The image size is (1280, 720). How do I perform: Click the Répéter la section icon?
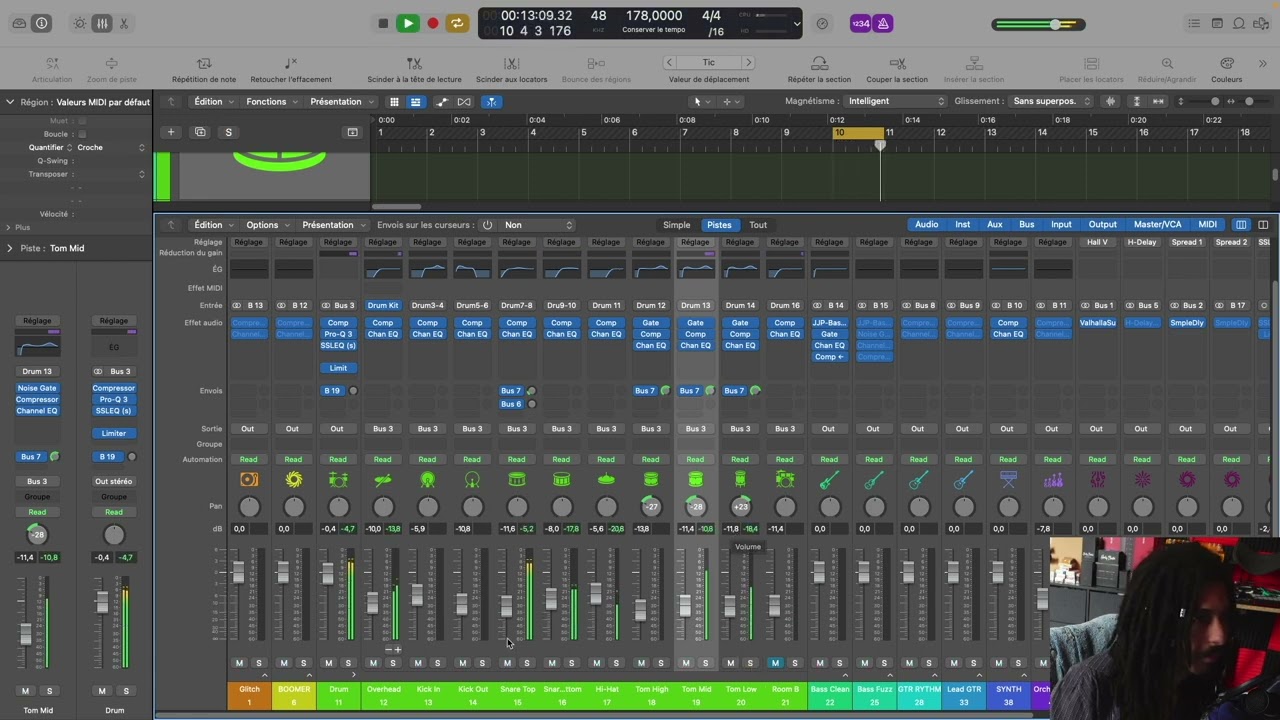819,64
